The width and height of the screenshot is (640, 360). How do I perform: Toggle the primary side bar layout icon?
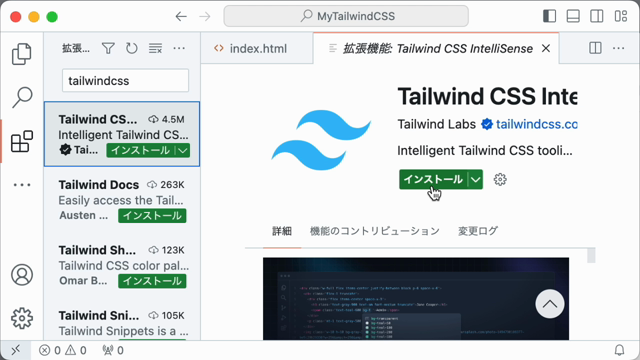coord(549,16)
